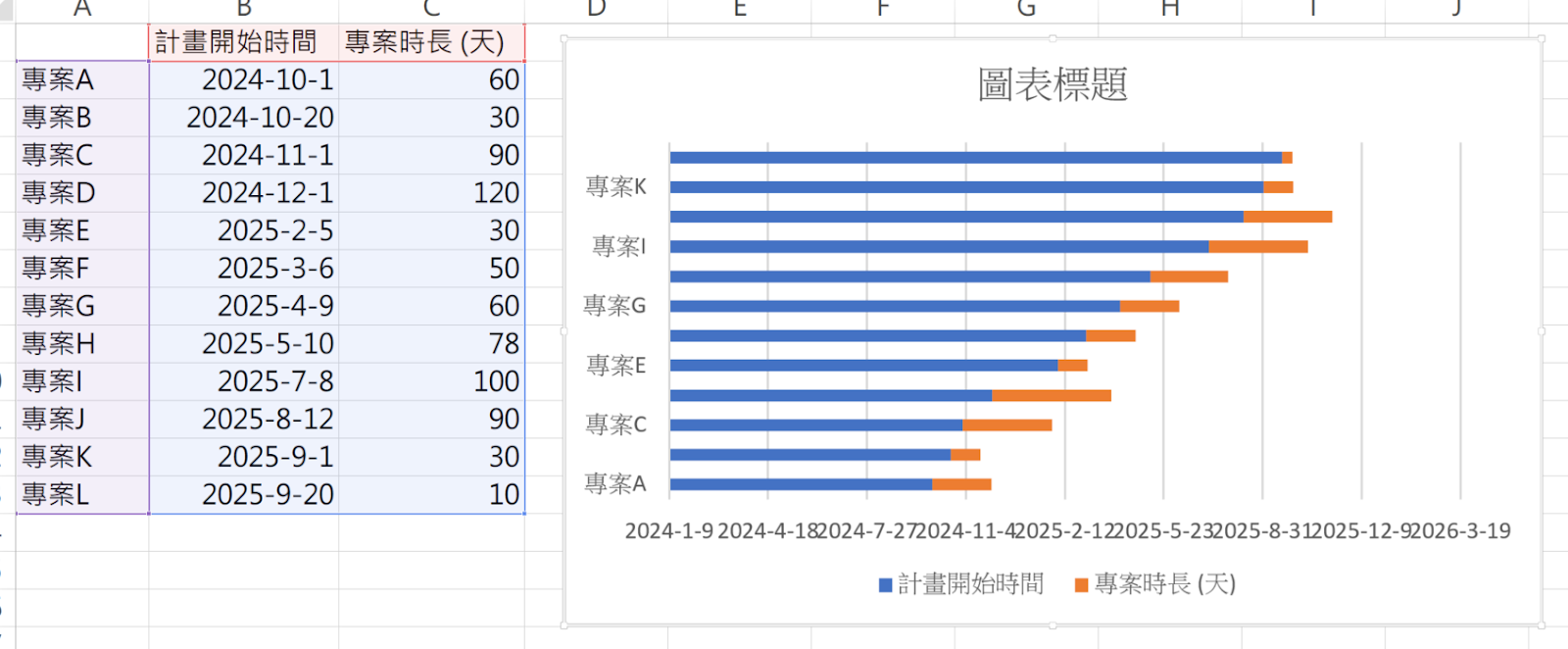Click header cell 計畫開始時間
This screenshot has width=1568, height=649.
pyautogui.click(x=244, y=42)
